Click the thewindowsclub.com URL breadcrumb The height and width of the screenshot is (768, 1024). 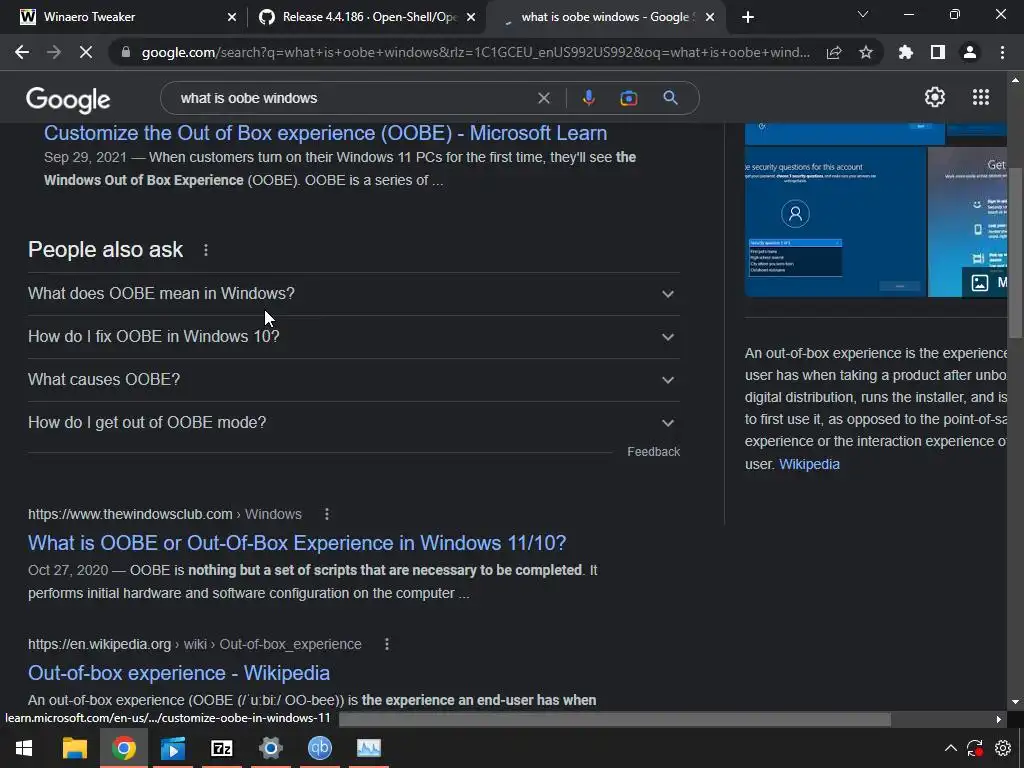[x=165, y=515]
